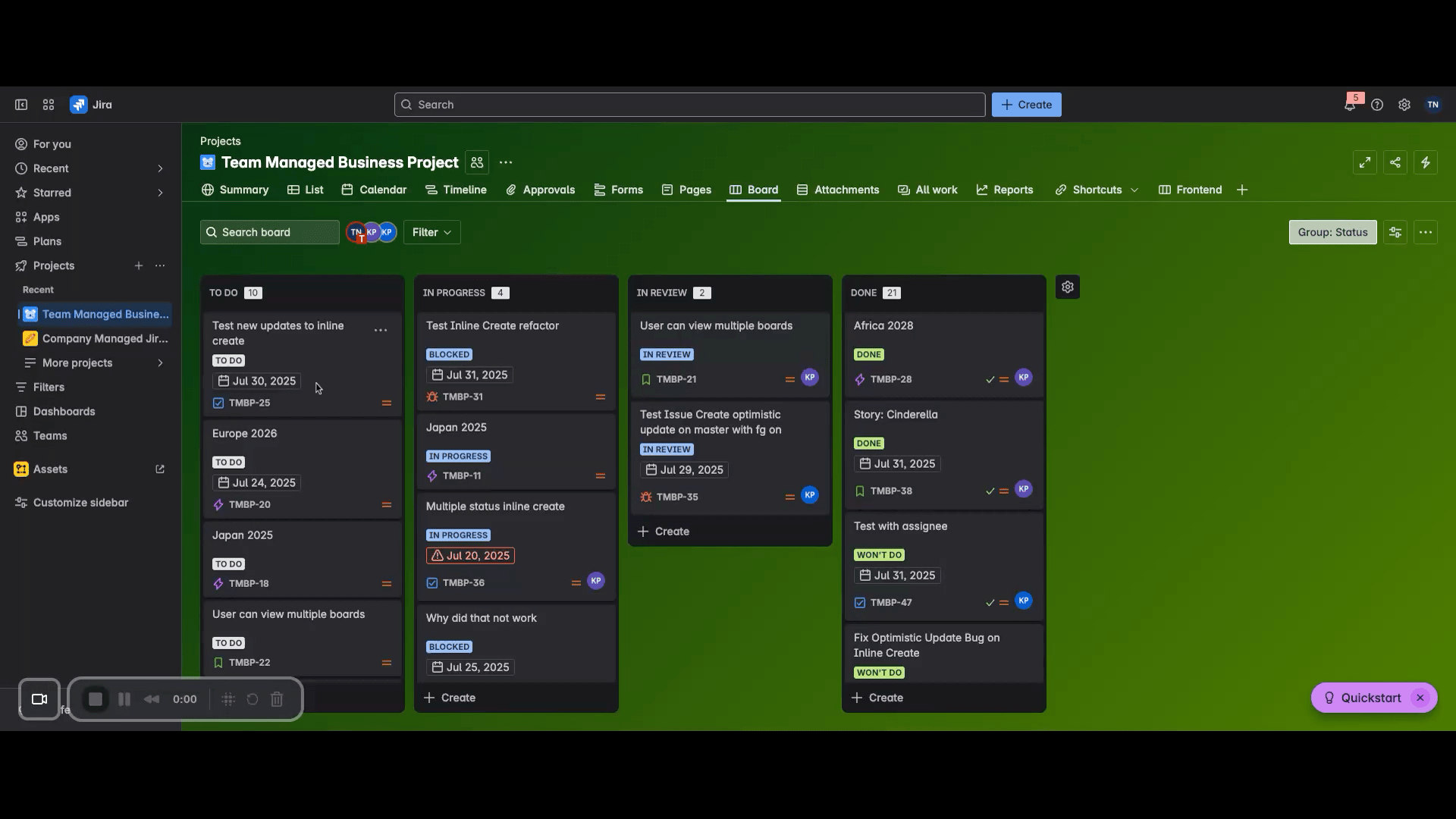Viewport: 1456px width, 819px height.
Task: Click the KP assignee avatar on TMBP-36
Action: (x=596, y=581)
